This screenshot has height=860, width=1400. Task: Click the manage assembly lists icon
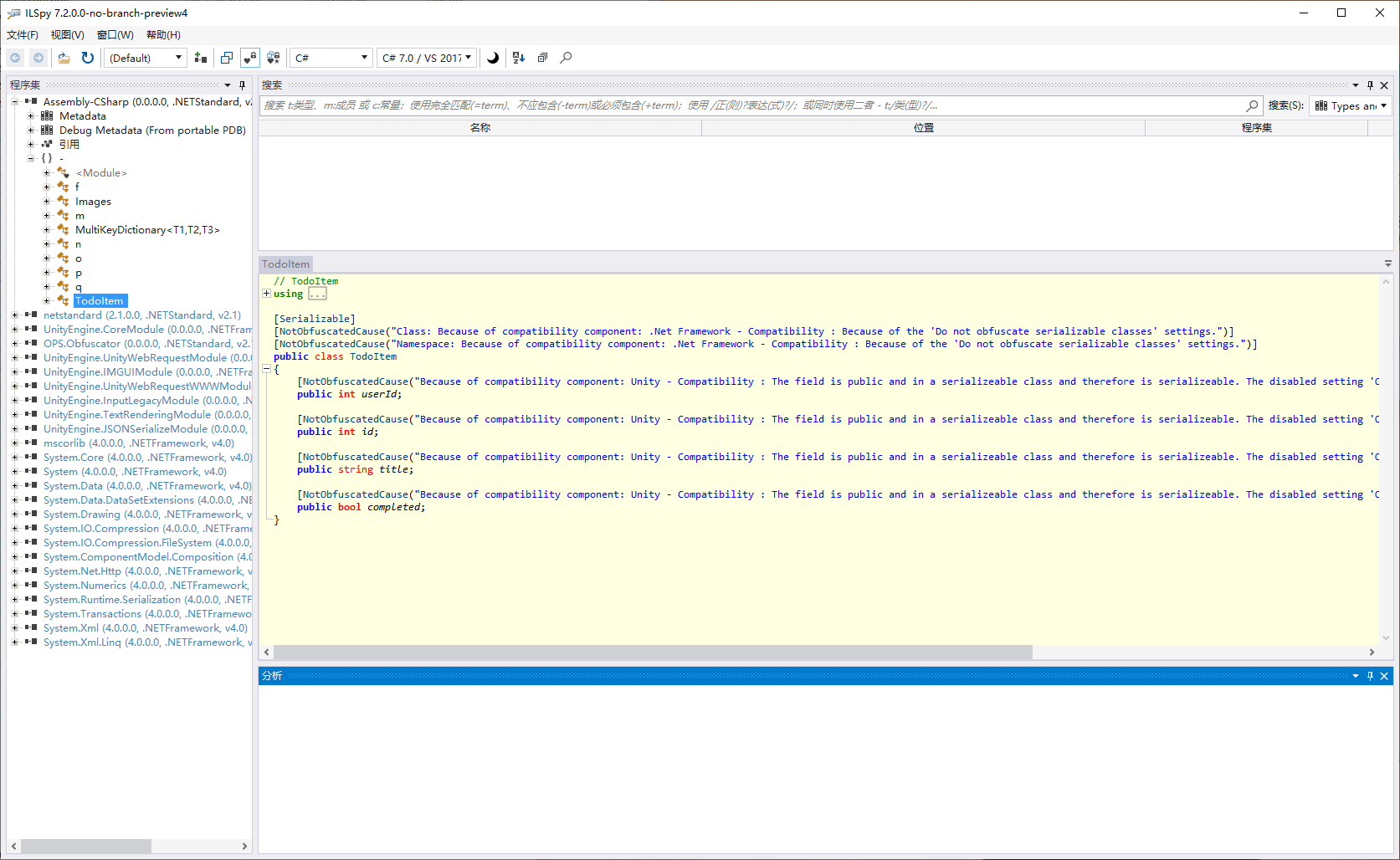pyautogui.click(x=201, y=58)
